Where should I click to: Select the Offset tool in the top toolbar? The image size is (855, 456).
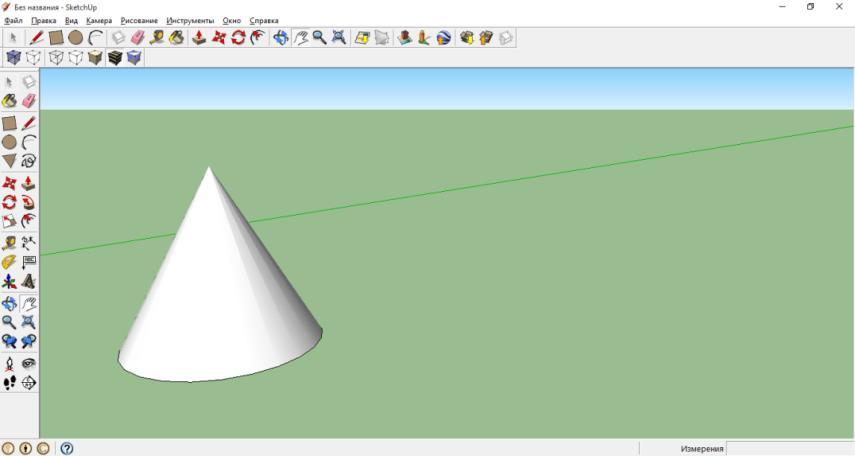coord(258,38)
